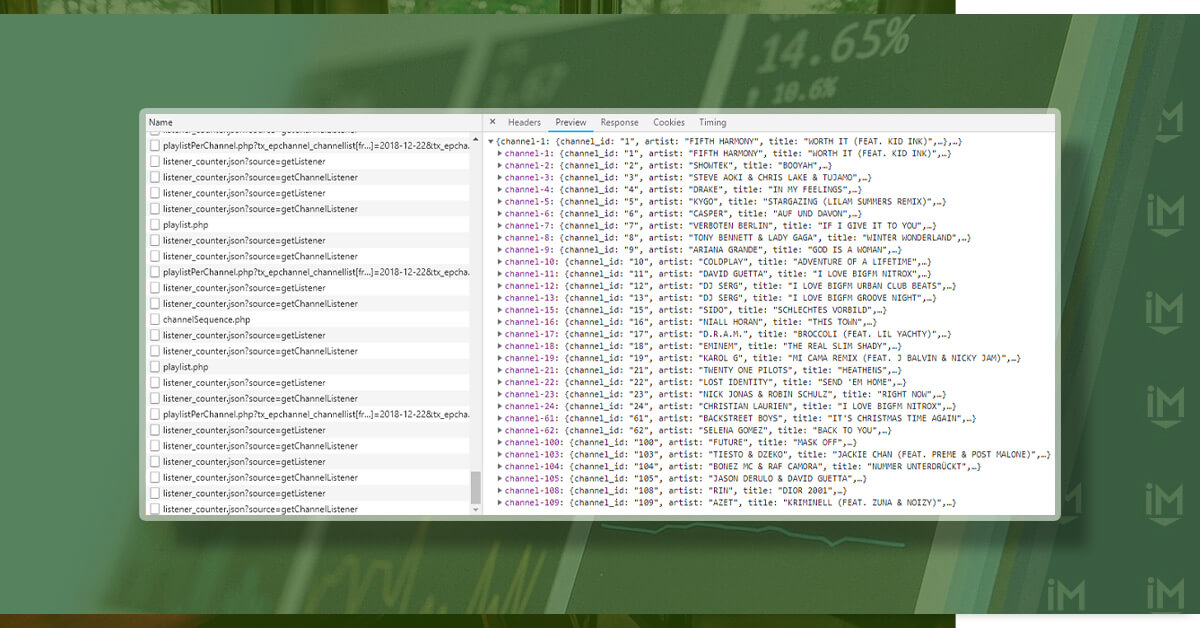Collapse the root JSON object arrow
1200x628 pixels.
coord(491,142)
